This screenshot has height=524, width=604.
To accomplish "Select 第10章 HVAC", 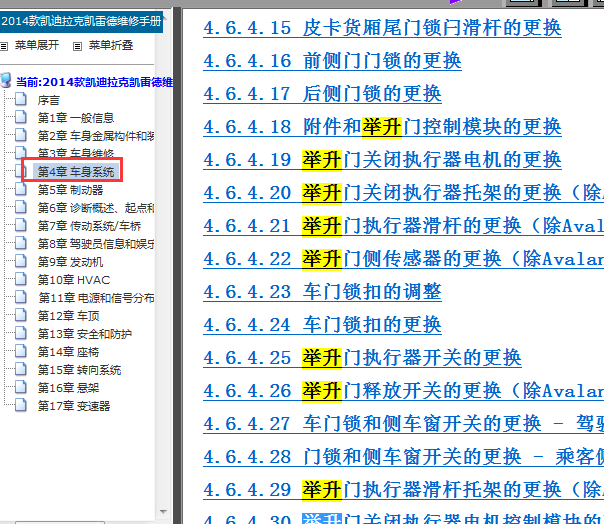I will click(x=74, y=280).
